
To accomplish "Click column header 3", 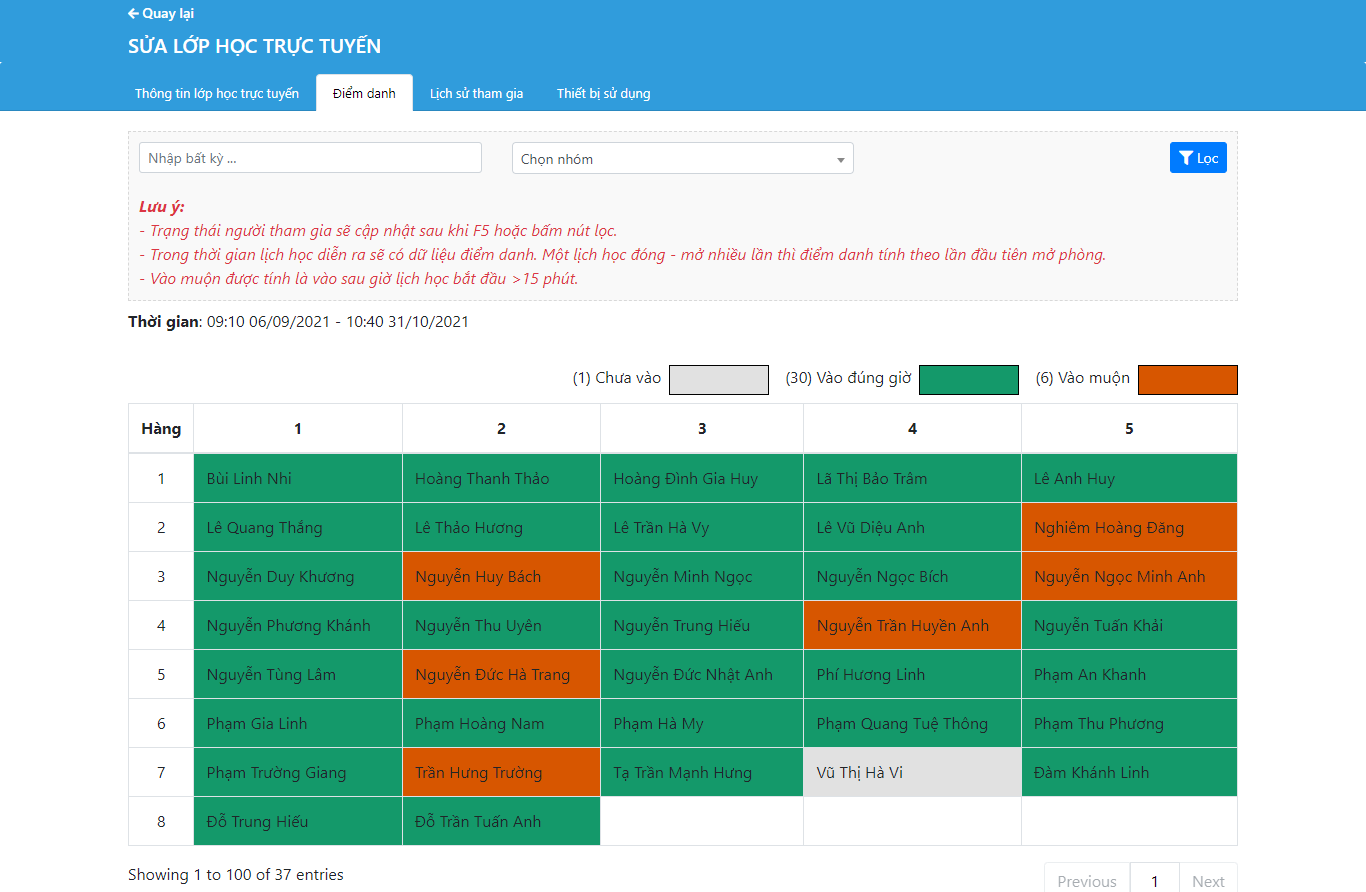I will tap(702, 429).
